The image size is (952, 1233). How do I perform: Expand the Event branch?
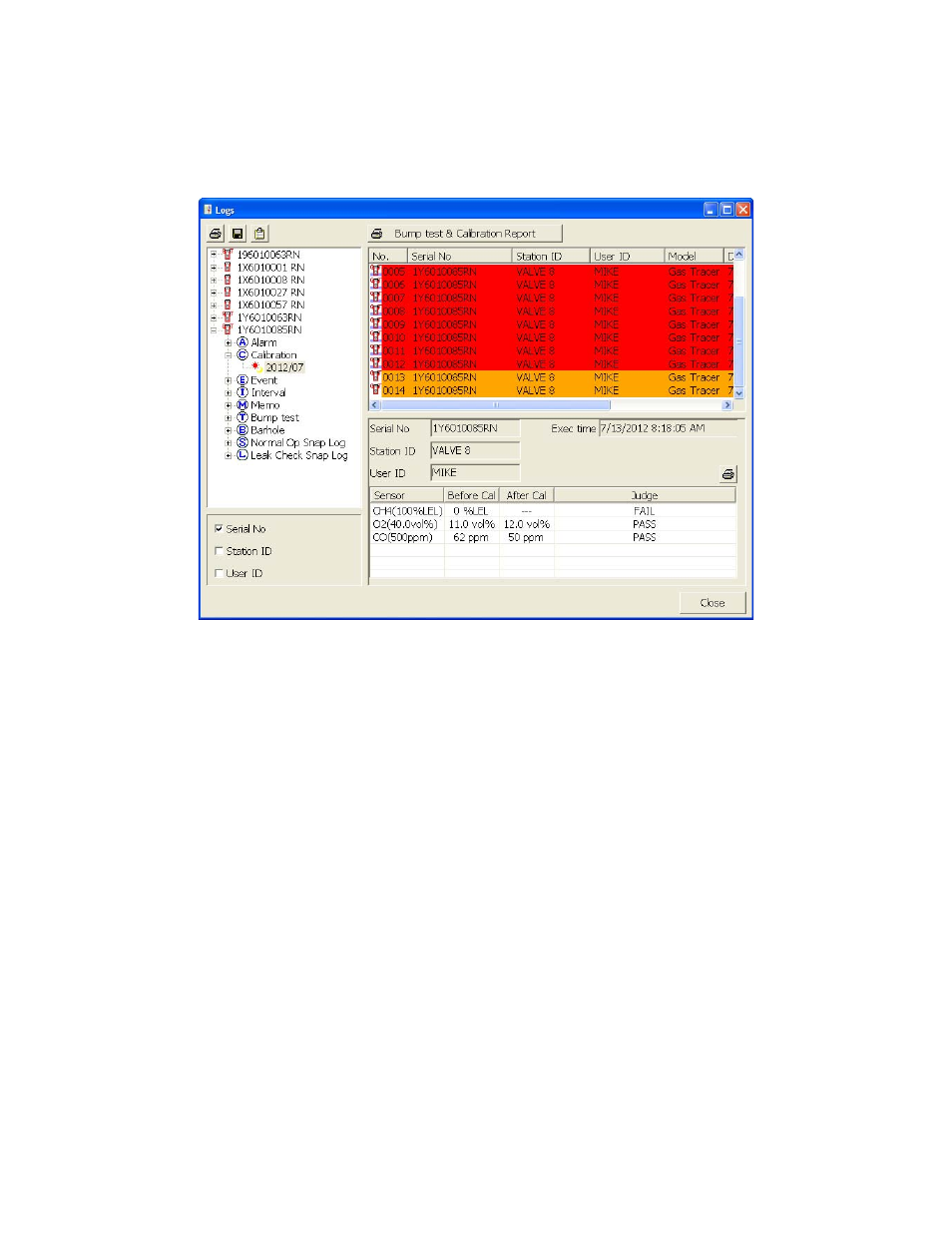tap(229, 380)
